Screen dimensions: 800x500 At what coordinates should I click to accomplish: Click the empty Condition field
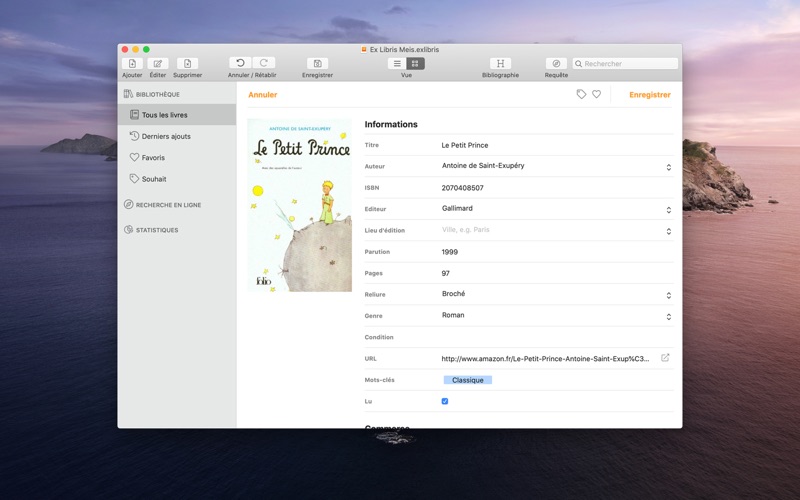tap(556, 337)
